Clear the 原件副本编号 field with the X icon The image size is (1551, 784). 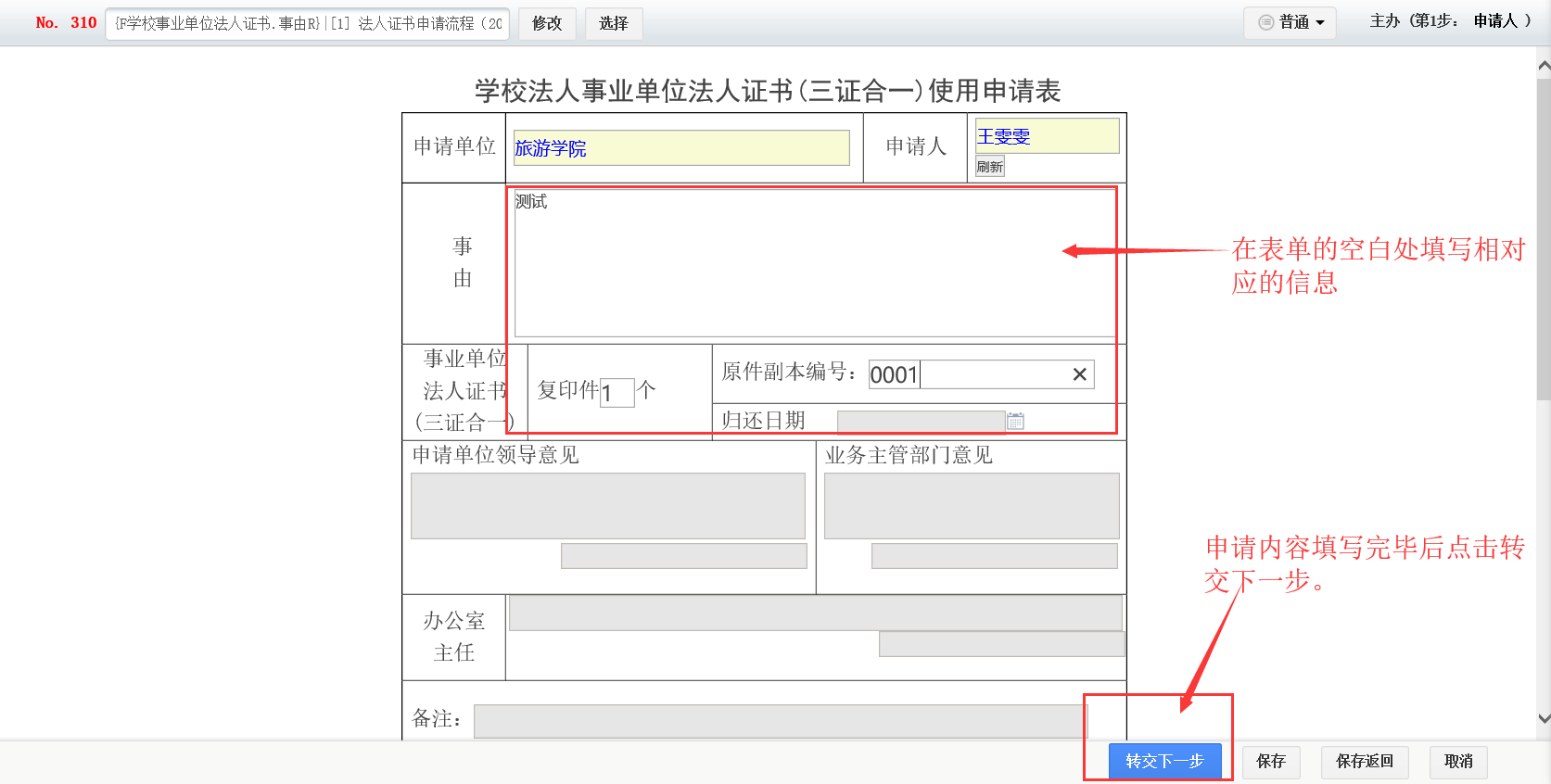[1079, 374]
